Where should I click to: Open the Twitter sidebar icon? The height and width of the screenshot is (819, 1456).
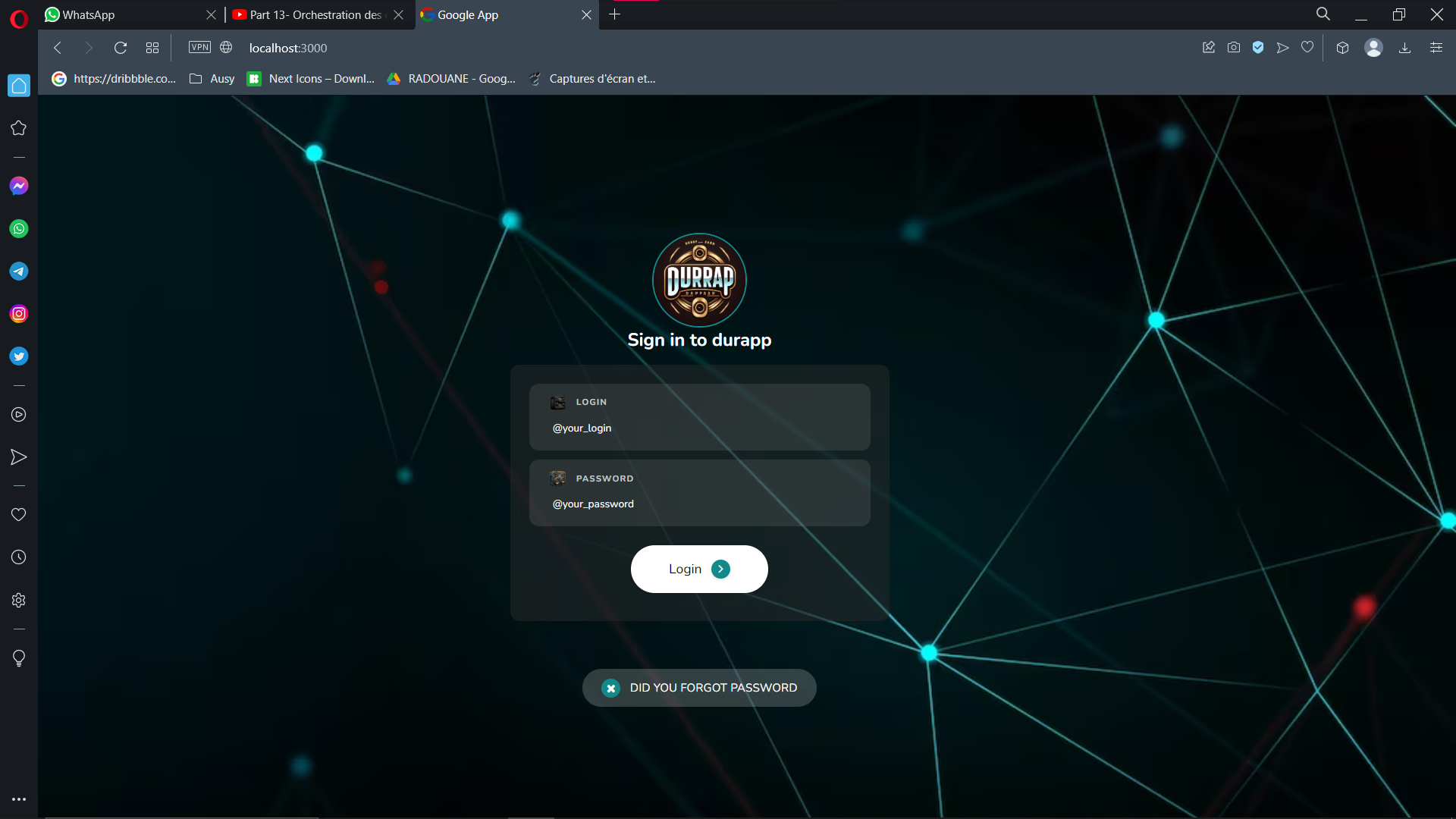pos(19,356)
